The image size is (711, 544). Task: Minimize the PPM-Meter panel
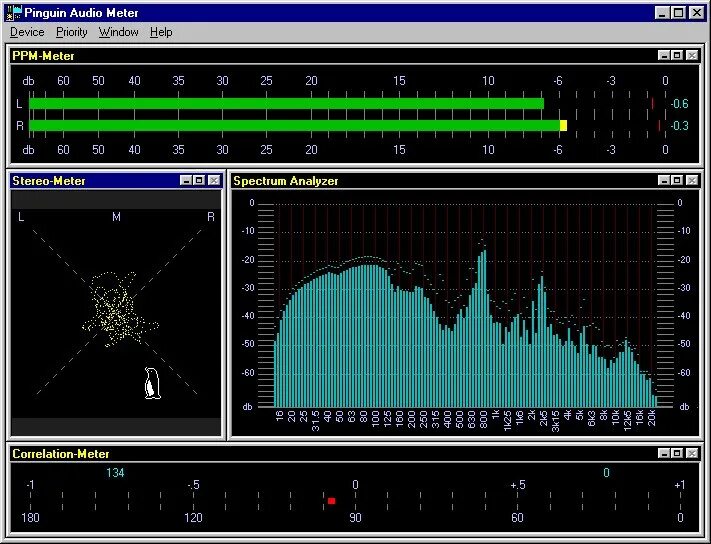(664, 55)
